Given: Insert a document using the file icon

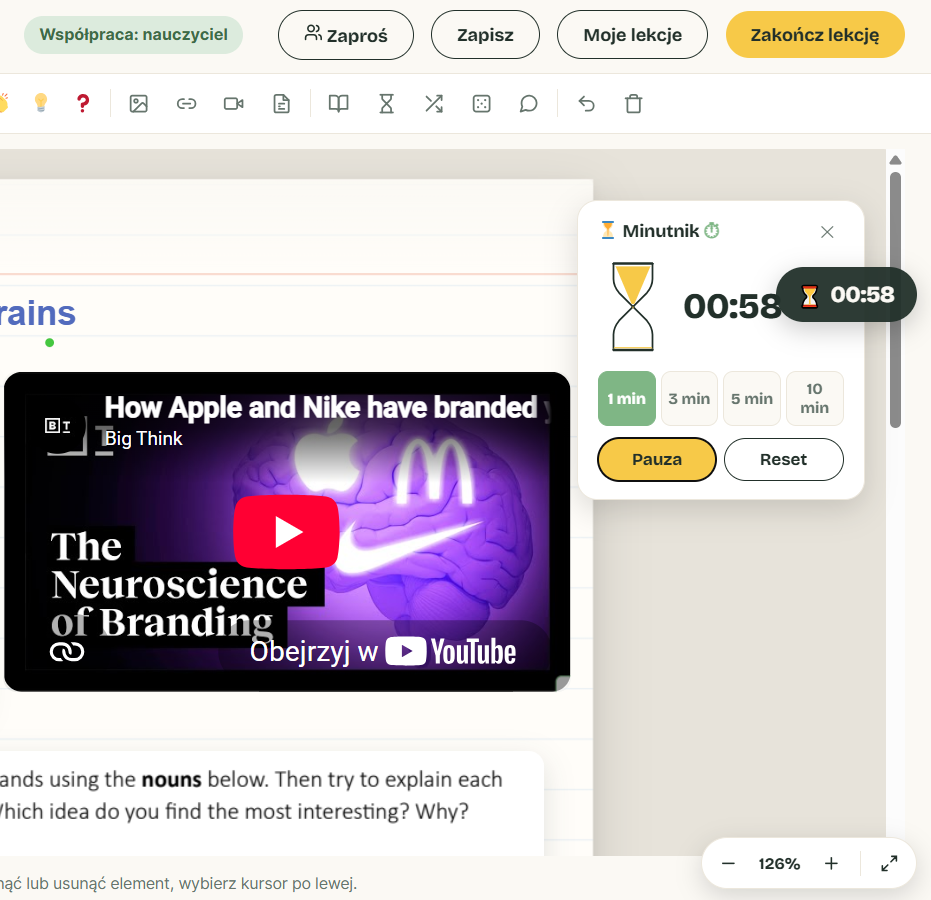Looking at the screenshot, I should pos(281,104).
